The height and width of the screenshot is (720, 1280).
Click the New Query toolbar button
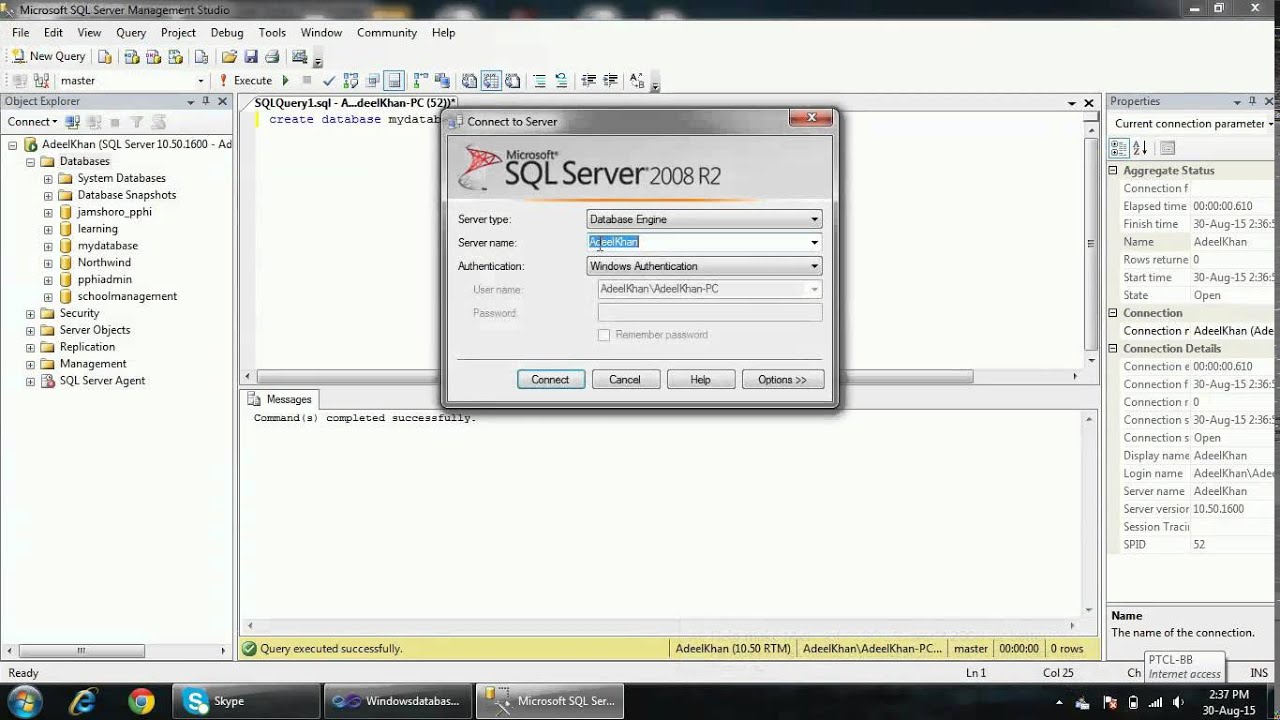49,56
